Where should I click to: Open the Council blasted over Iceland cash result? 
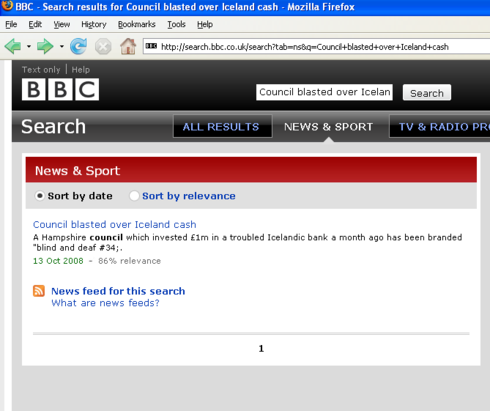(115, 224)
